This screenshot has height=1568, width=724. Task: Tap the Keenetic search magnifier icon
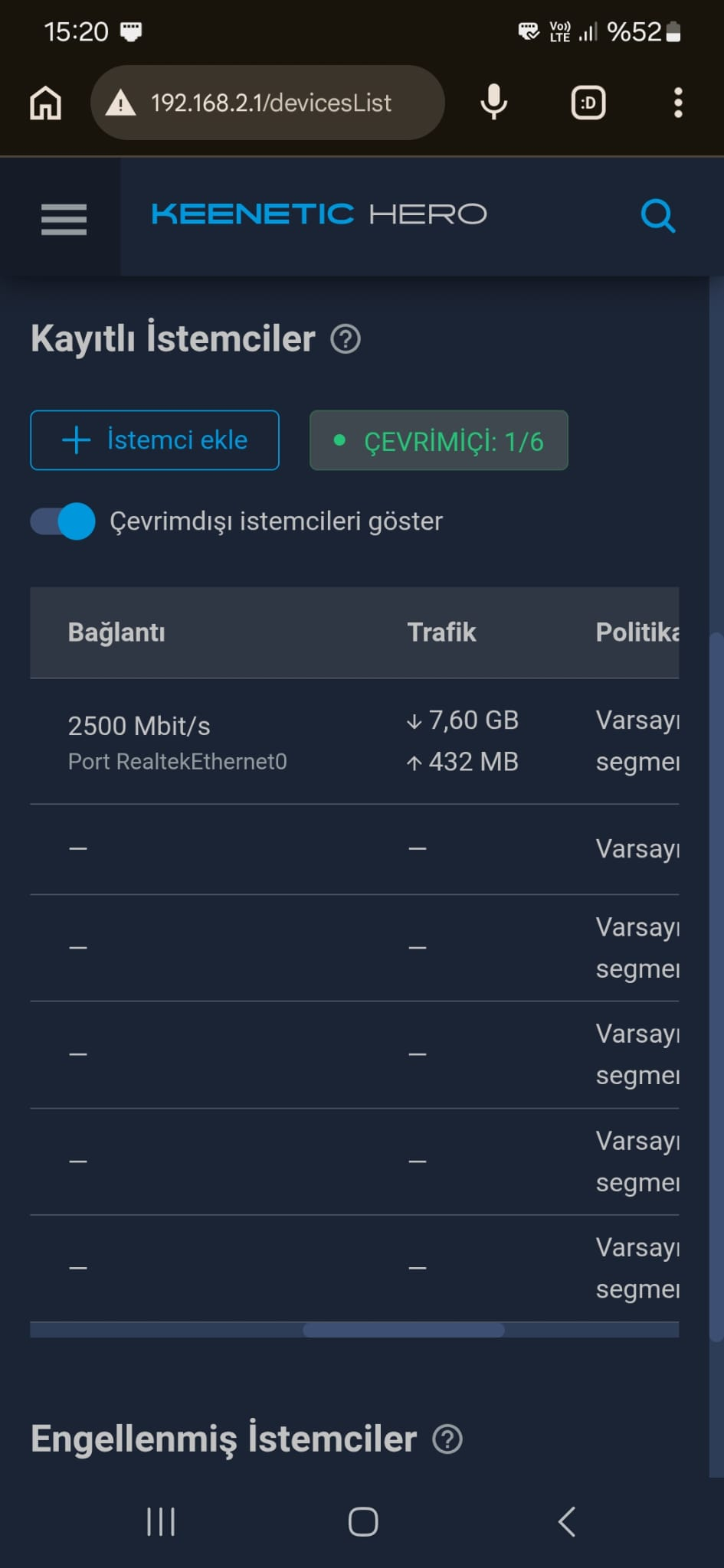click(x=658, y=216)
